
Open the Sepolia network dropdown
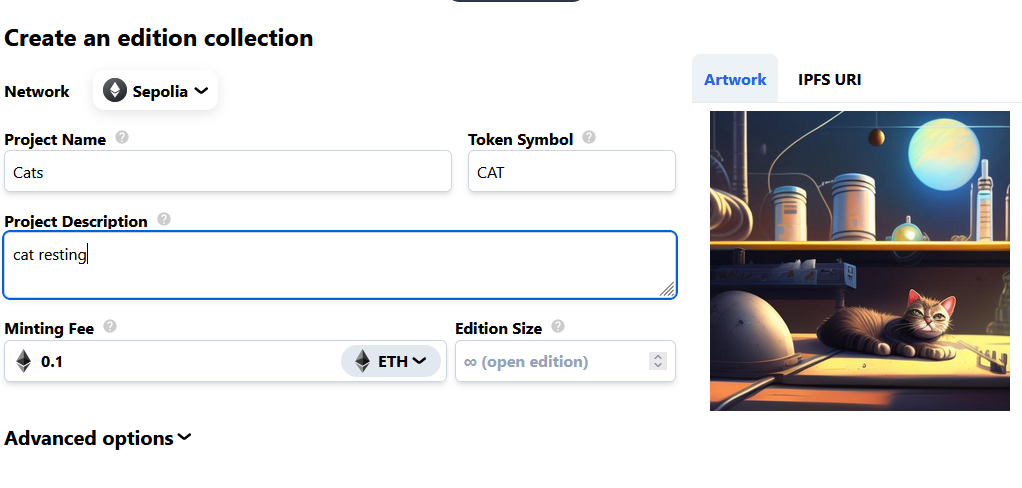pyautogui.click(x=156, y=91)
